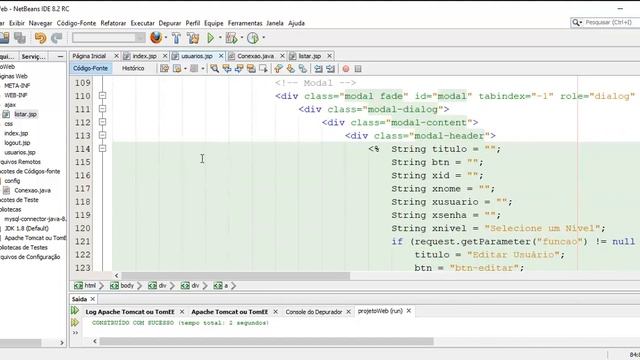This screenshot has height=360, width=640.
Task: Click Clean and Build Project icon
Action: tap(193, 38)
